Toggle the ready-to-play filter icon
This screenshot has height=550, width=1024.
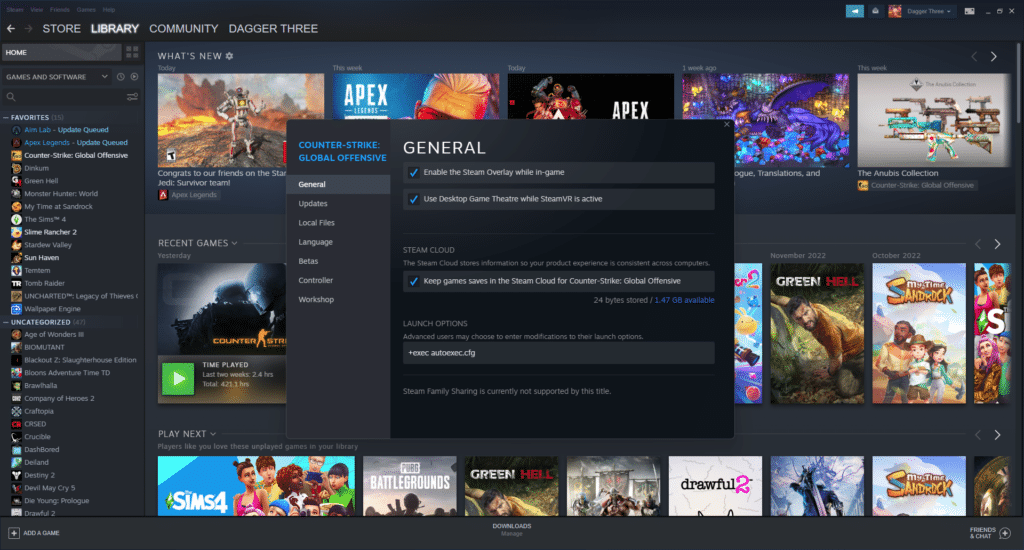click(134, 77)
